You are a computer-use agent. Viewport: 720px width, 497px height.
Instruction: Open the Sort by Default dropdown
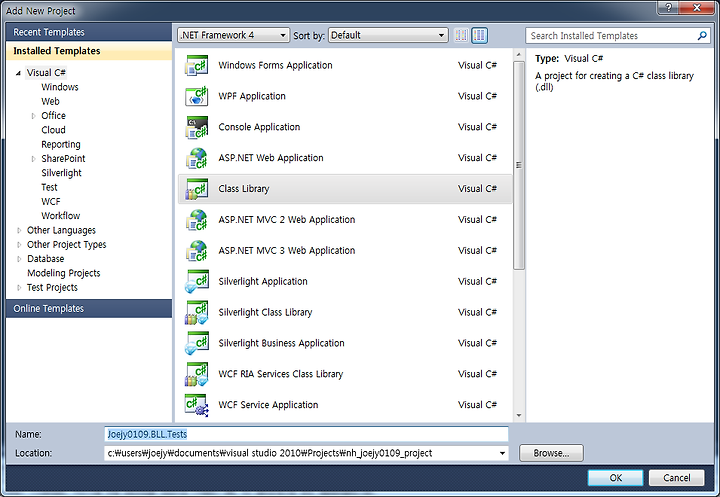[388, 35]
